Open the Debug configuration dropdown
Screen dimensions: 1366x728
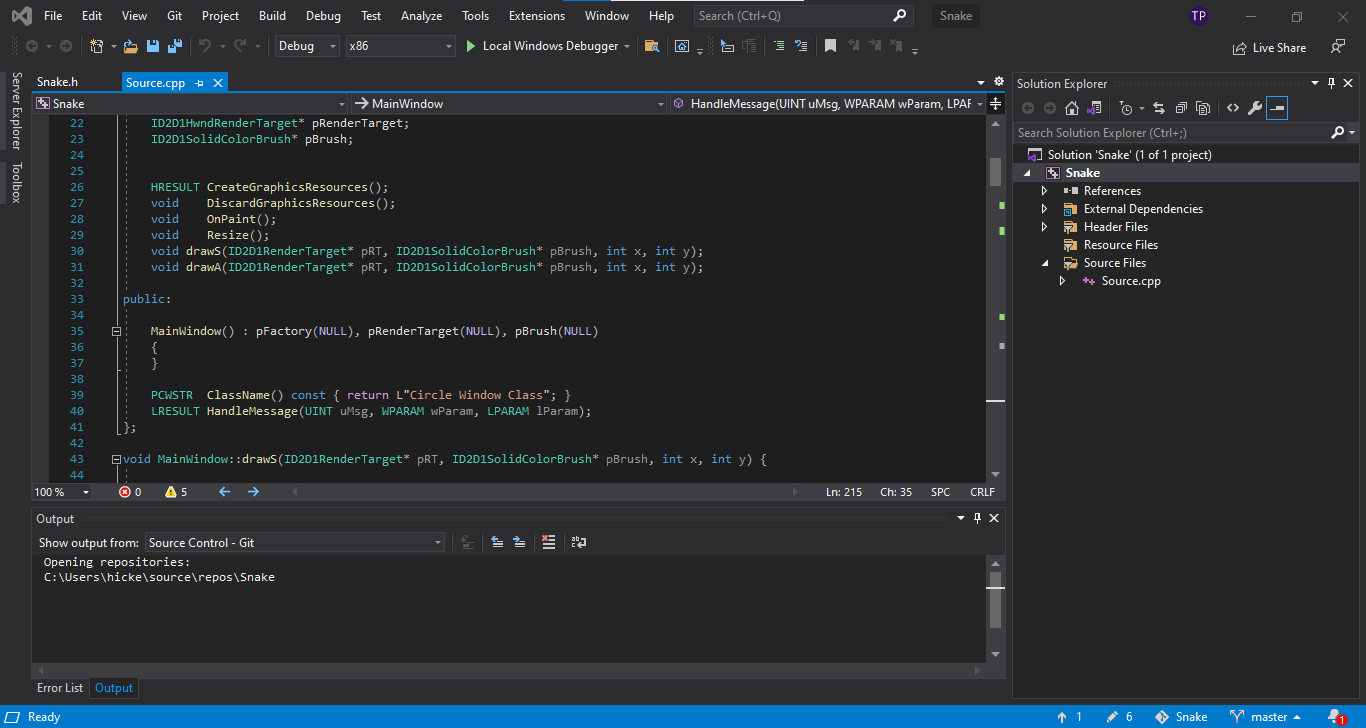click(307, 46)
